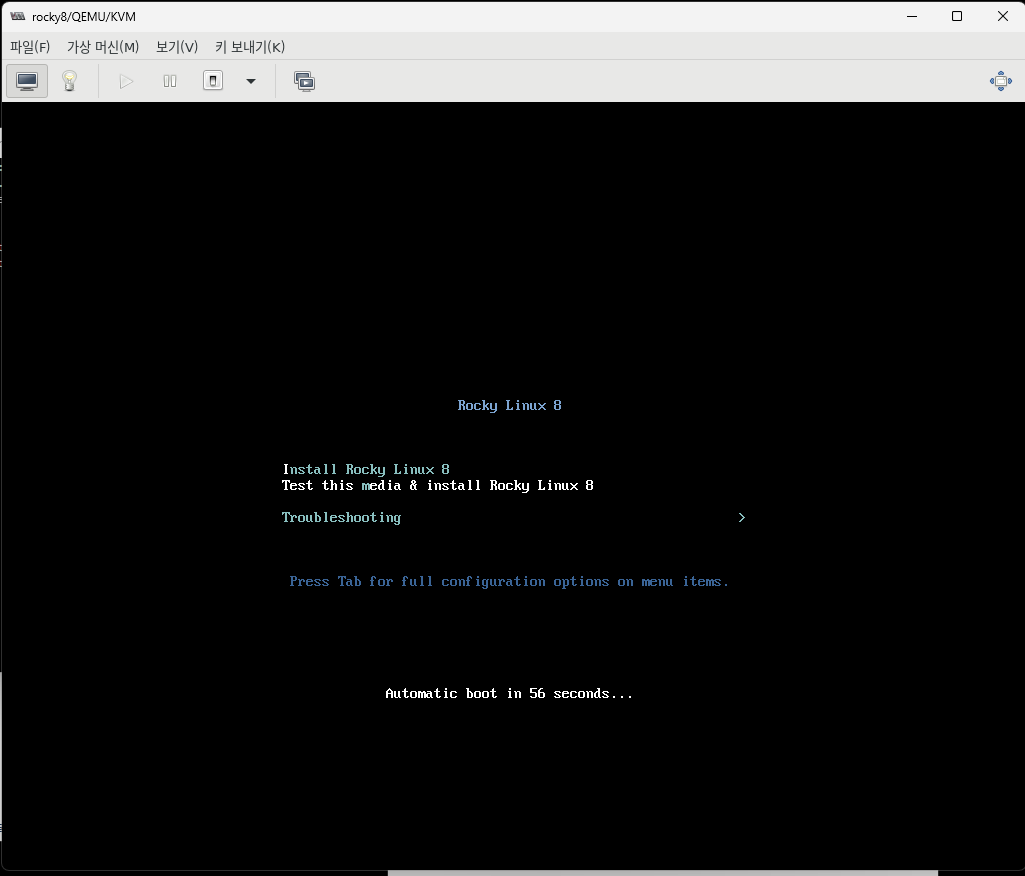Open the 키 보내기(K) menu

(x=250, y=46)
